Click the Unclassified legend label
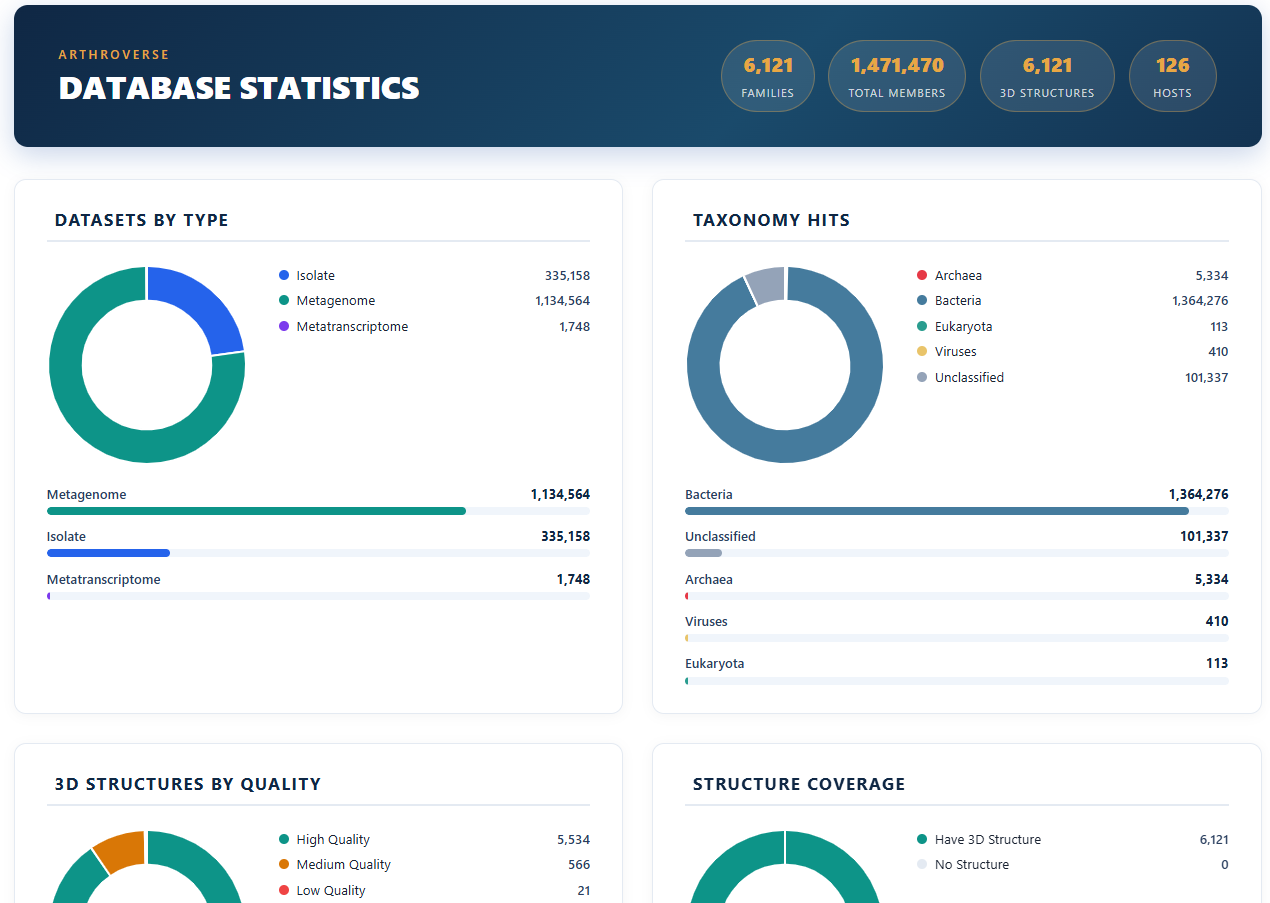 (x=969, y=377)
